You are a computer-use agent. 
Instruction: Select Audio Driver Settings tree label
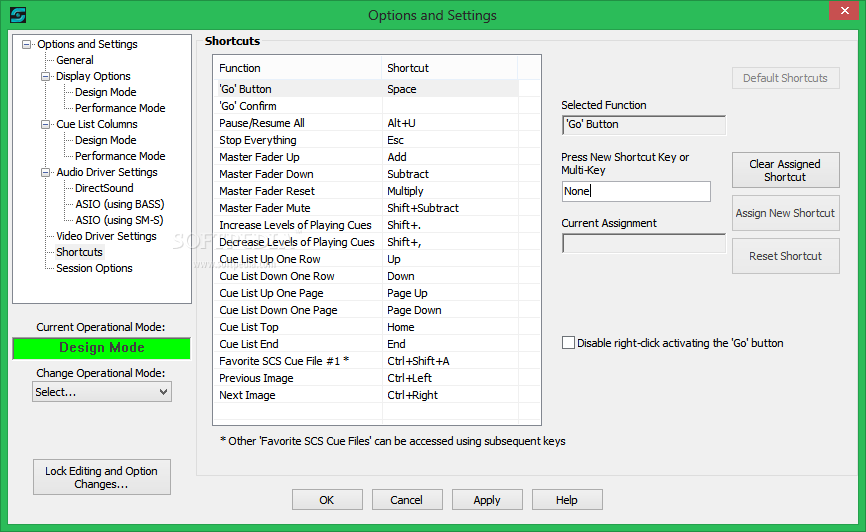click(107, 172)
